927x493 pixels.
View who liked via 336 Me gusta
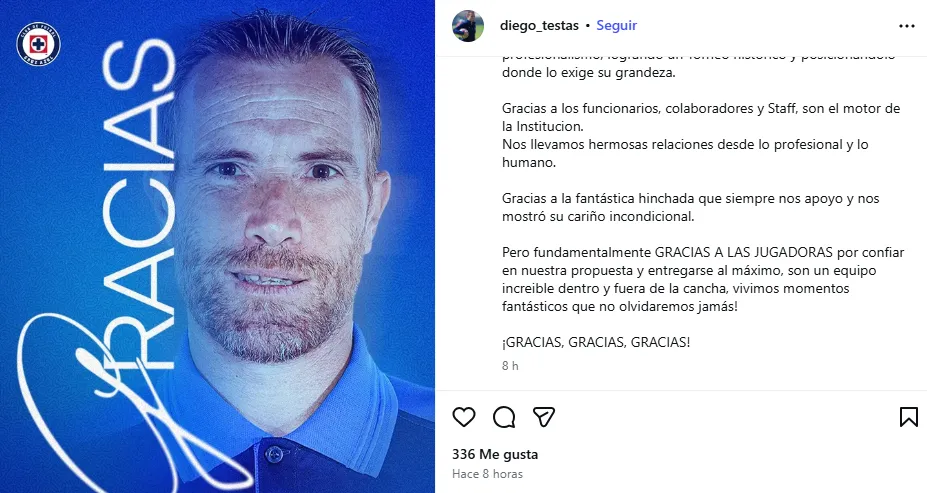495,454
